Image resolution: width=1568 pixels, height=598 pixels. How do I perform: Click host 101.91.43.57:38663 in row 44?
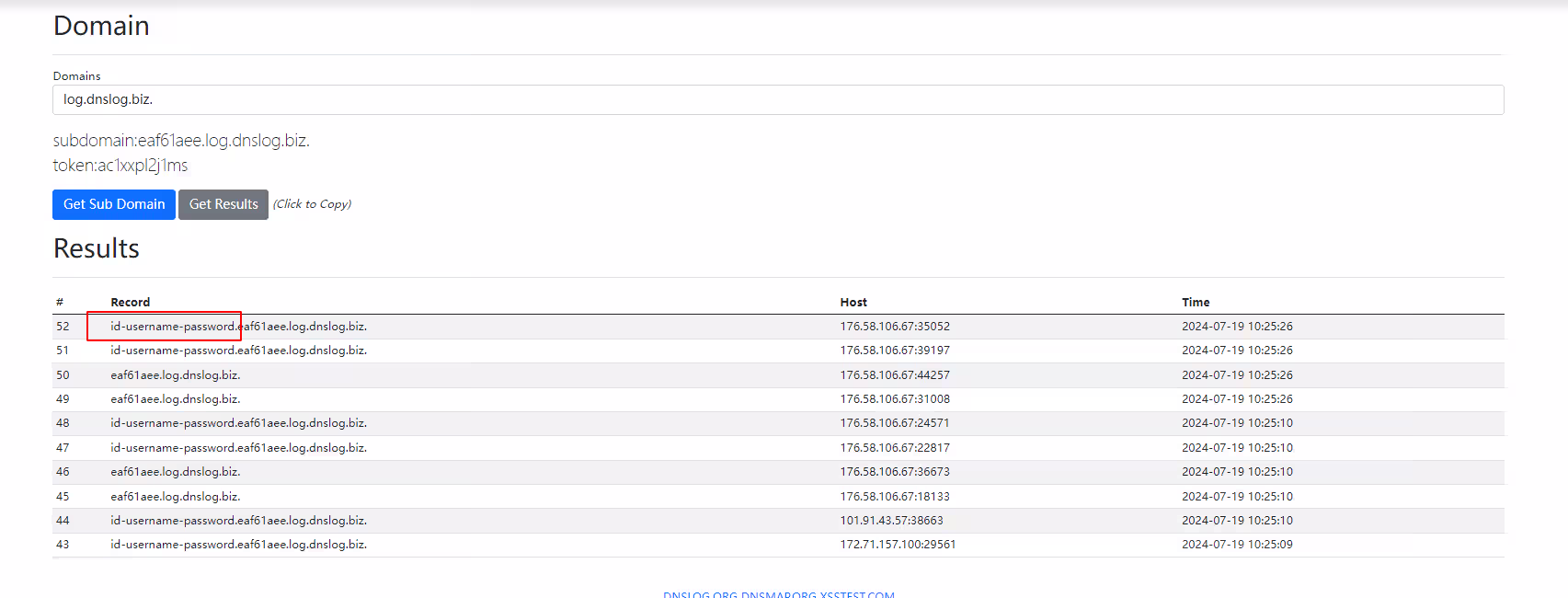tap(891, 521)
